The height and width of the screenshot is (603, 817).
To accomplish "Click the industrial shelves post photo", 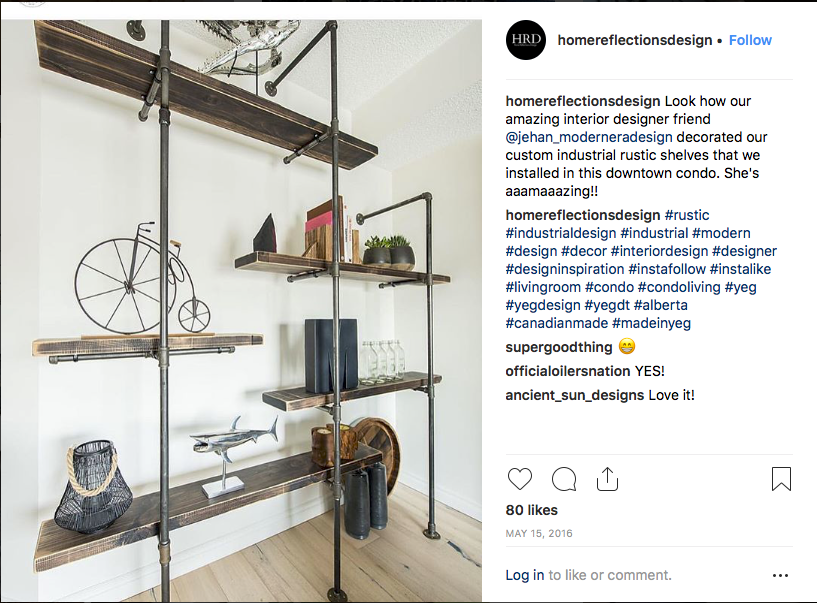I will [242, 311].
